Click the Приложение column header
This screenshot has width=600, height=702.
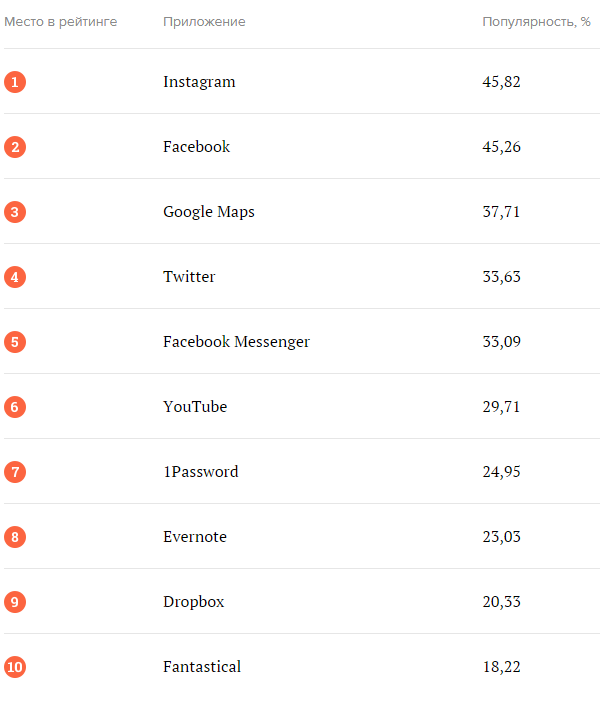pos(204,22)
